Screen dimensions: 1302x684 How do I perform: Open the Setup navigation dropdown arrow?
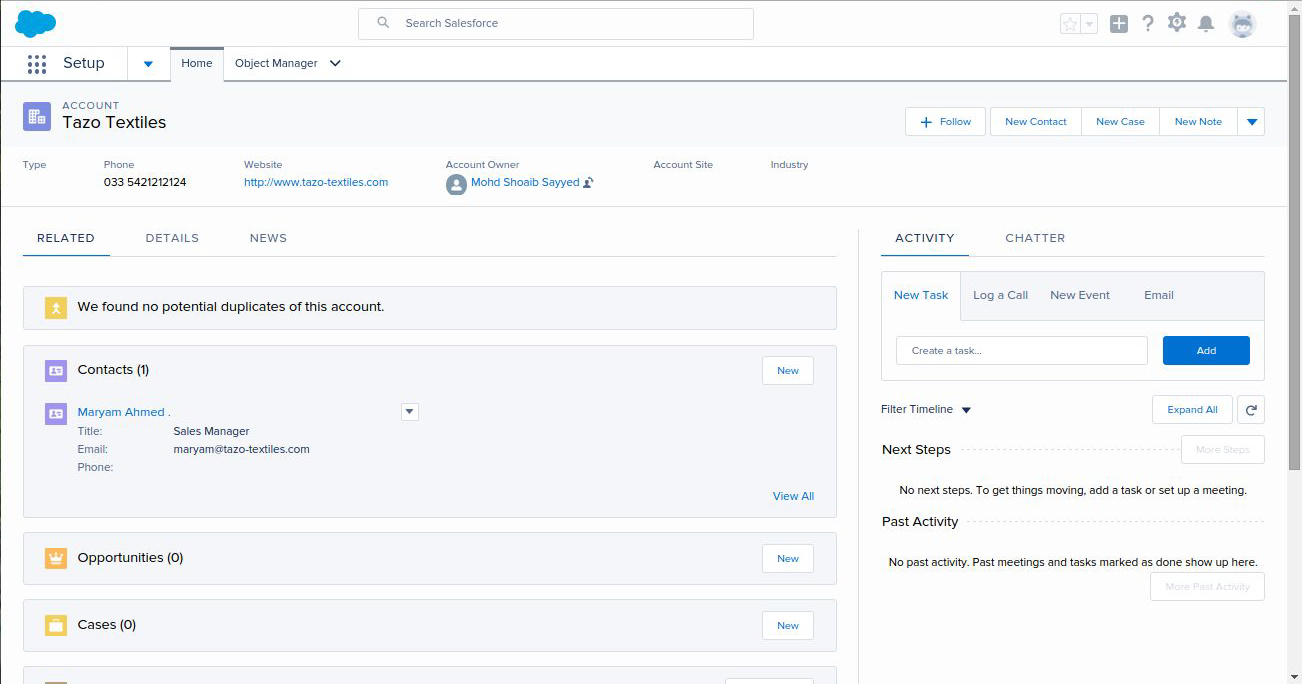148,64
